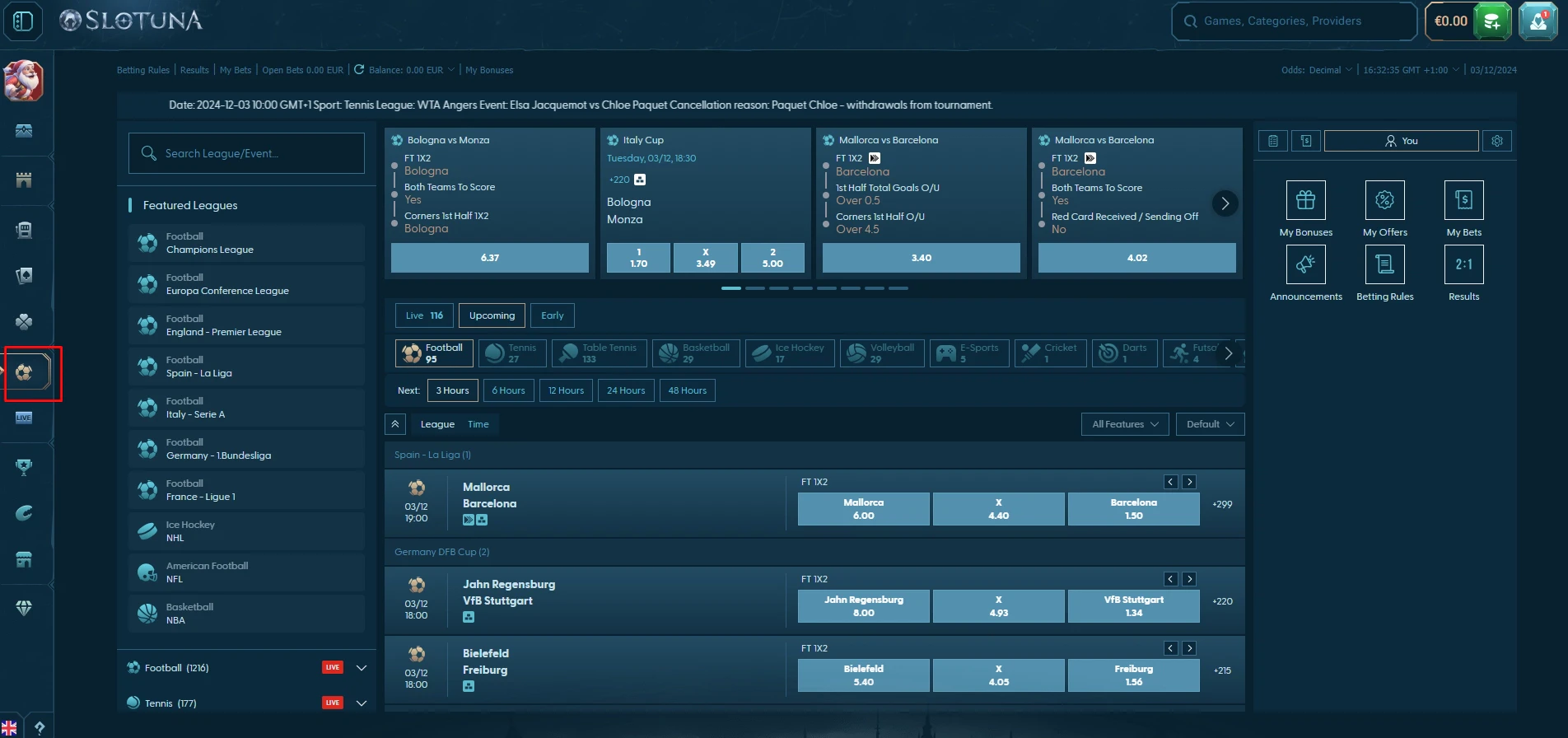The width and height of the screenshot is (1568, 738).
Task: Switch to the Early tab
Action: [x=553, y=315]
